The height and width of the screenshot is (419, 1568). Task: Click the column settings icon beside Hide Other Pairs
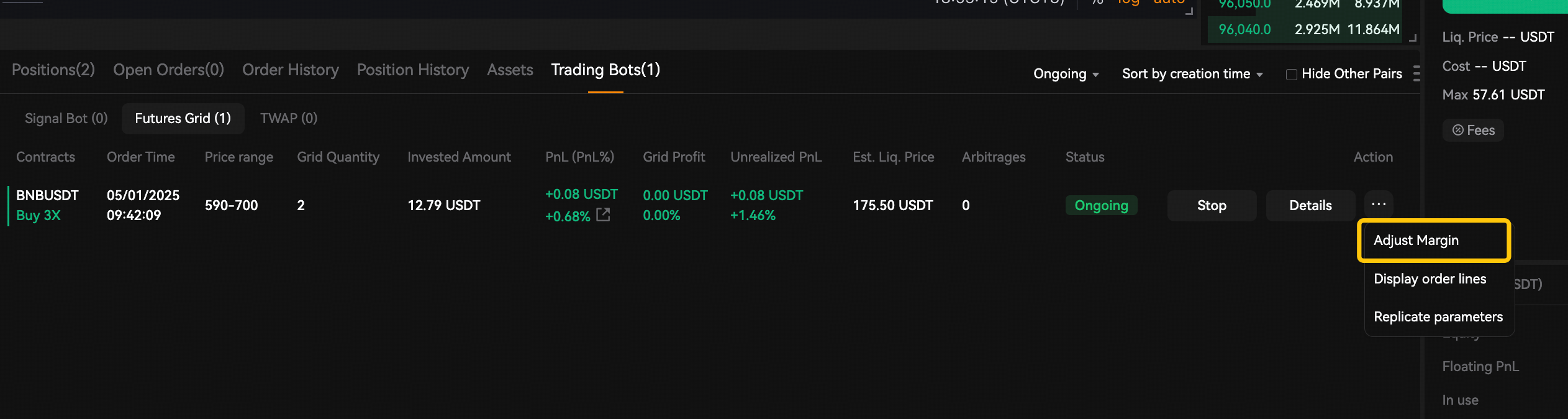[1416, 73]
